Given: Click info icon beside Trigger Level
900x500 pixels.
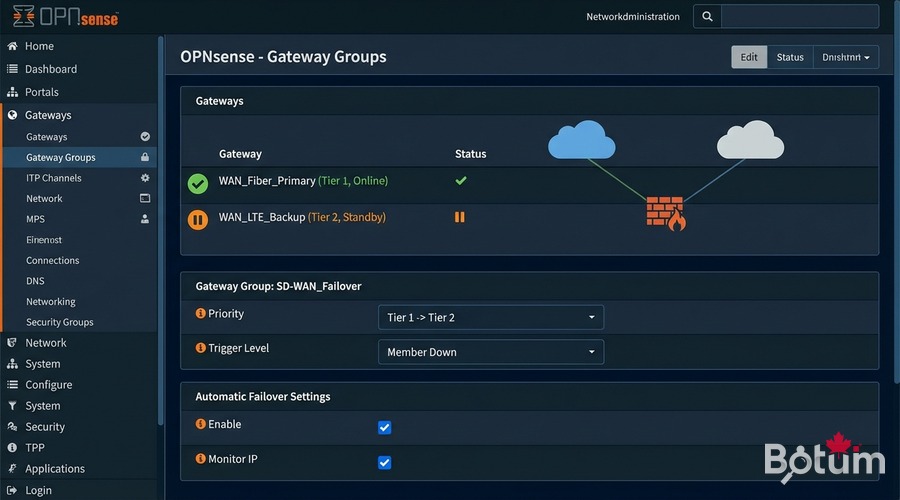Looking at the screenshot, I should click(200, 348).
